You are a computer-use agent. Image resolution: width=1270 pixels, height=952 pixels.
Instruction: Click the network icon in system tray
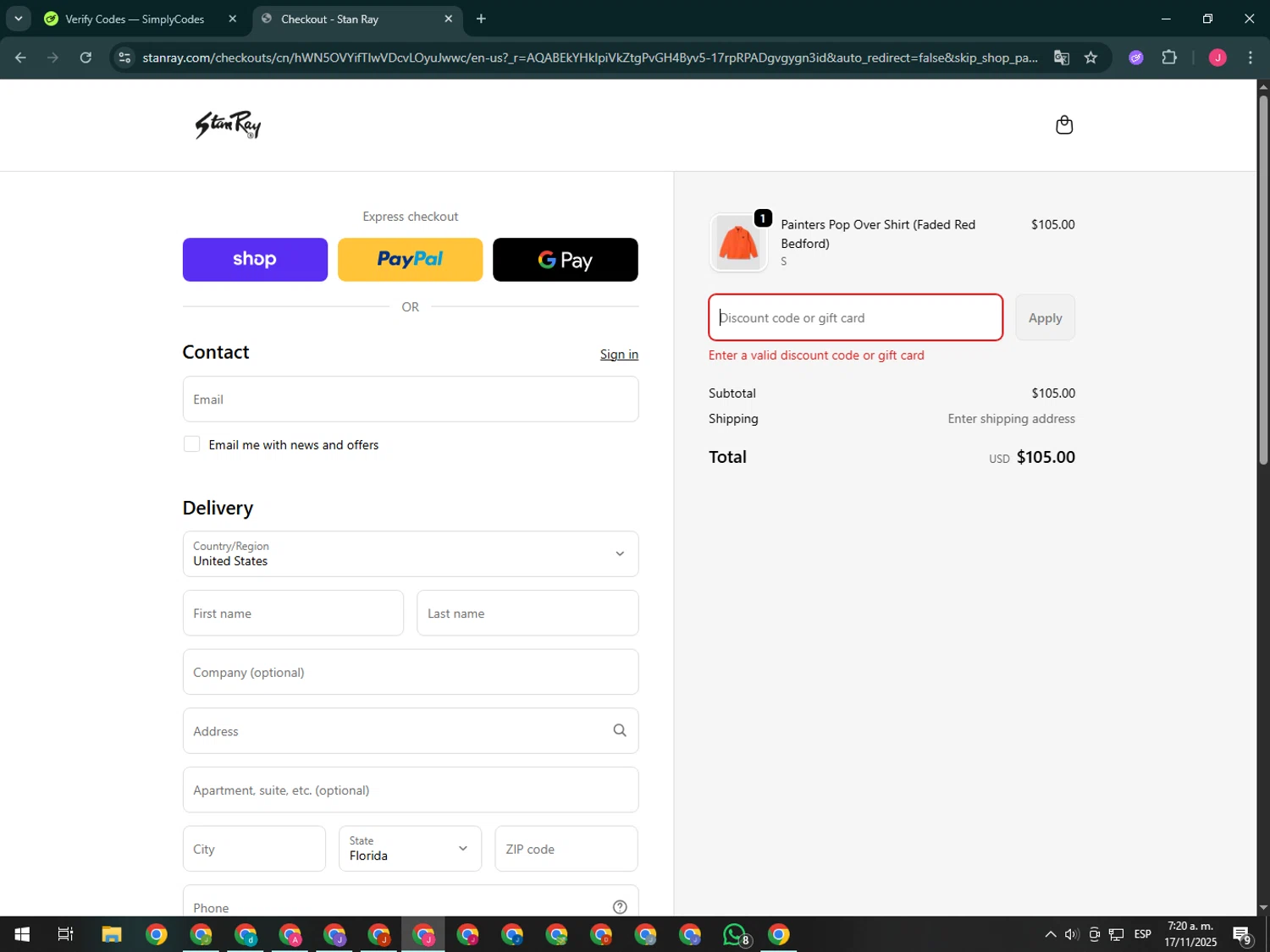click(x=1117, y=934)
